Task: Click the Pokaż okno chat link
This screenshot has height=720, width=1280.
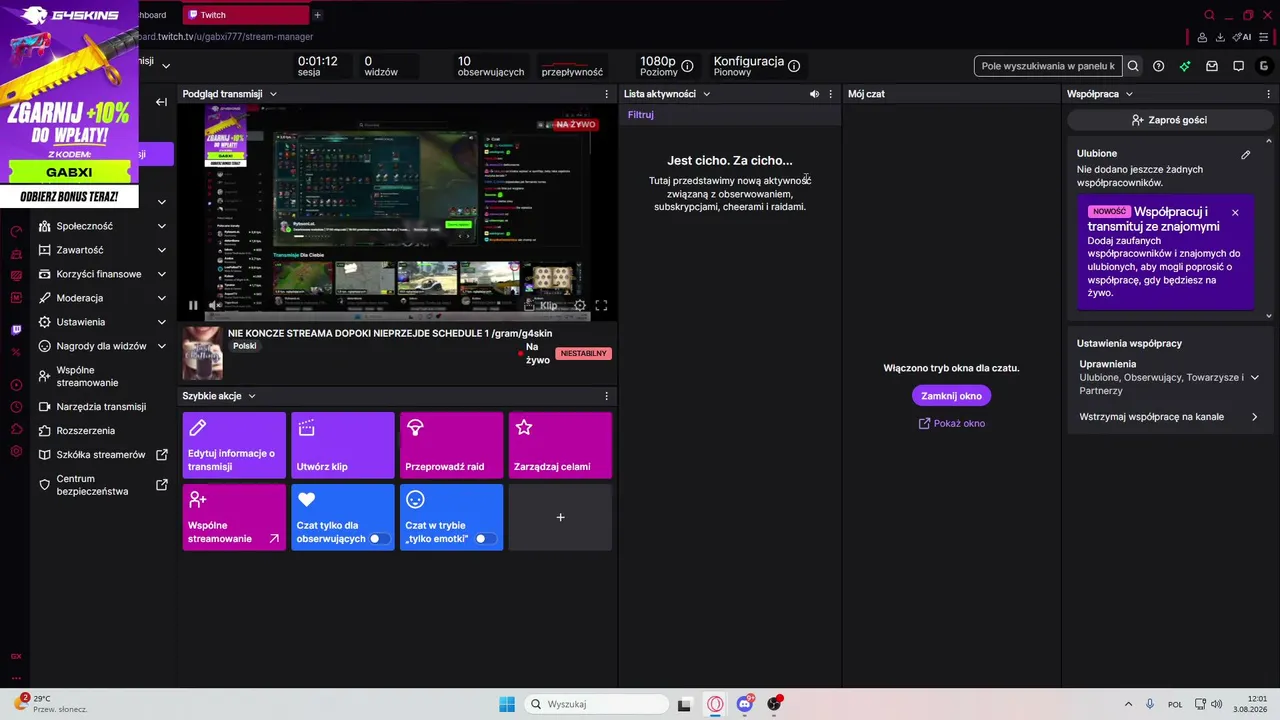Action: point(951,423)
